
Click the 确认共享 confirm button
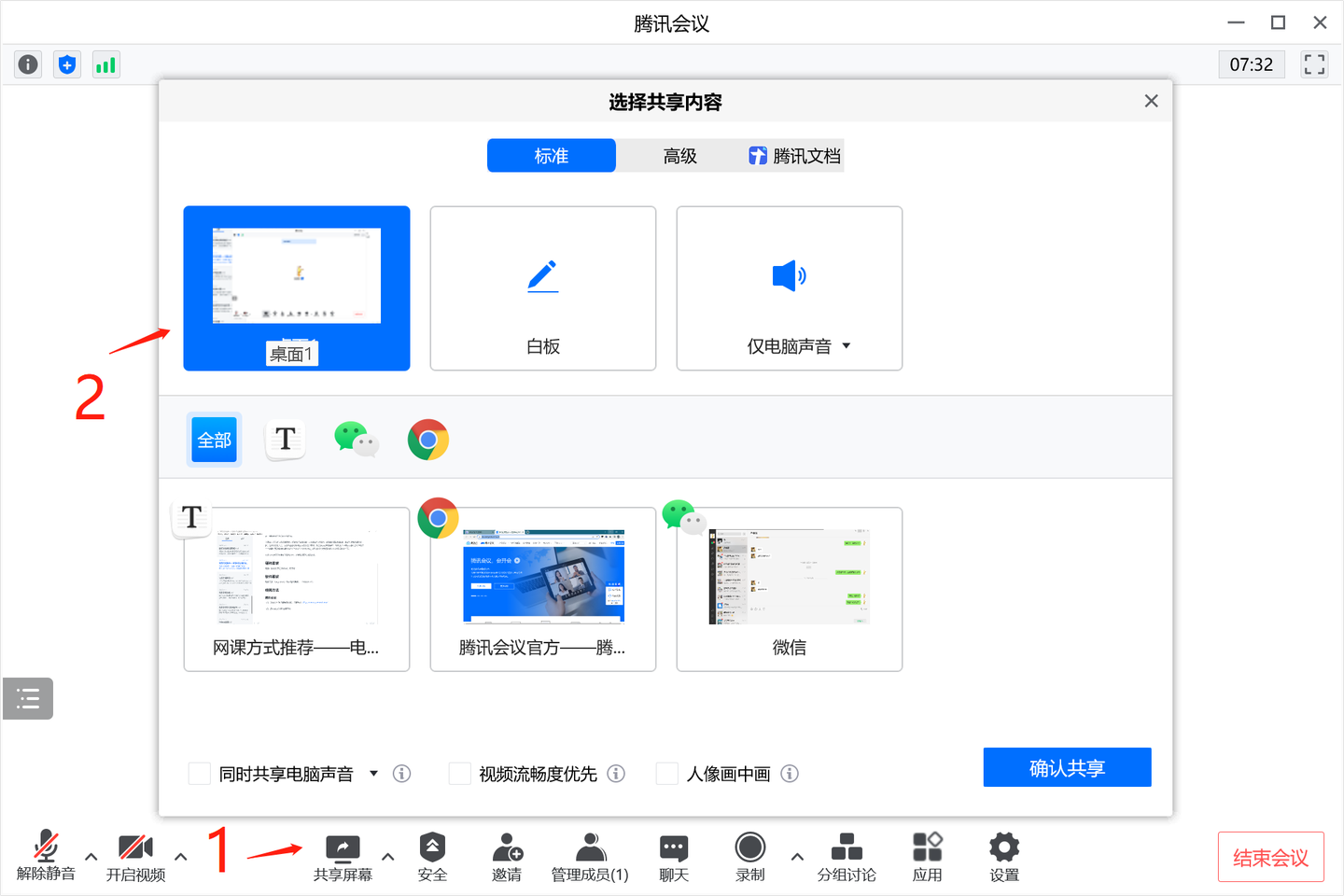click(x=1067, y=766)
